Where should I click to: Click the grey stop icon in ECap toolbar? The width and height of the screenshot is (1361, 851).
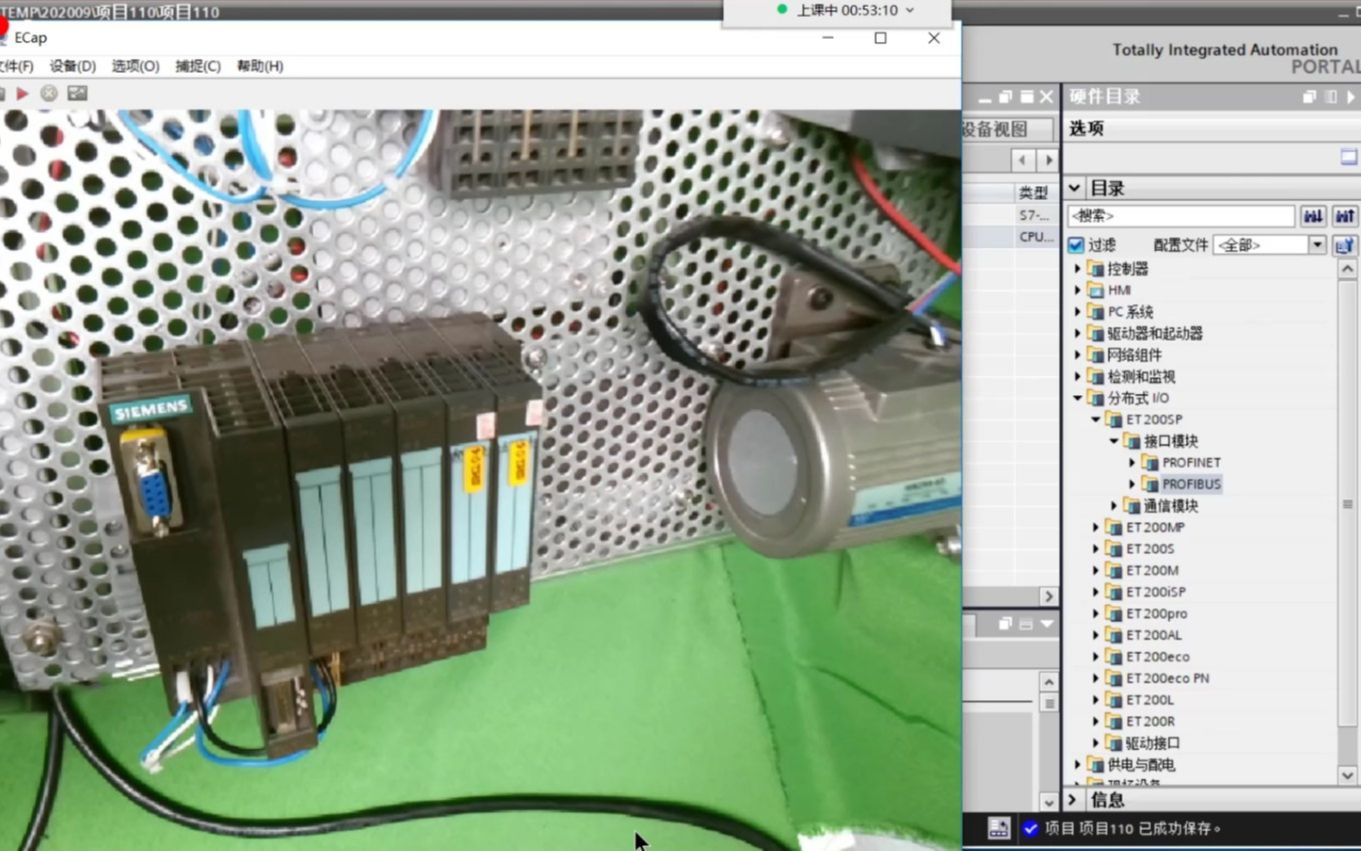point(48,93)
